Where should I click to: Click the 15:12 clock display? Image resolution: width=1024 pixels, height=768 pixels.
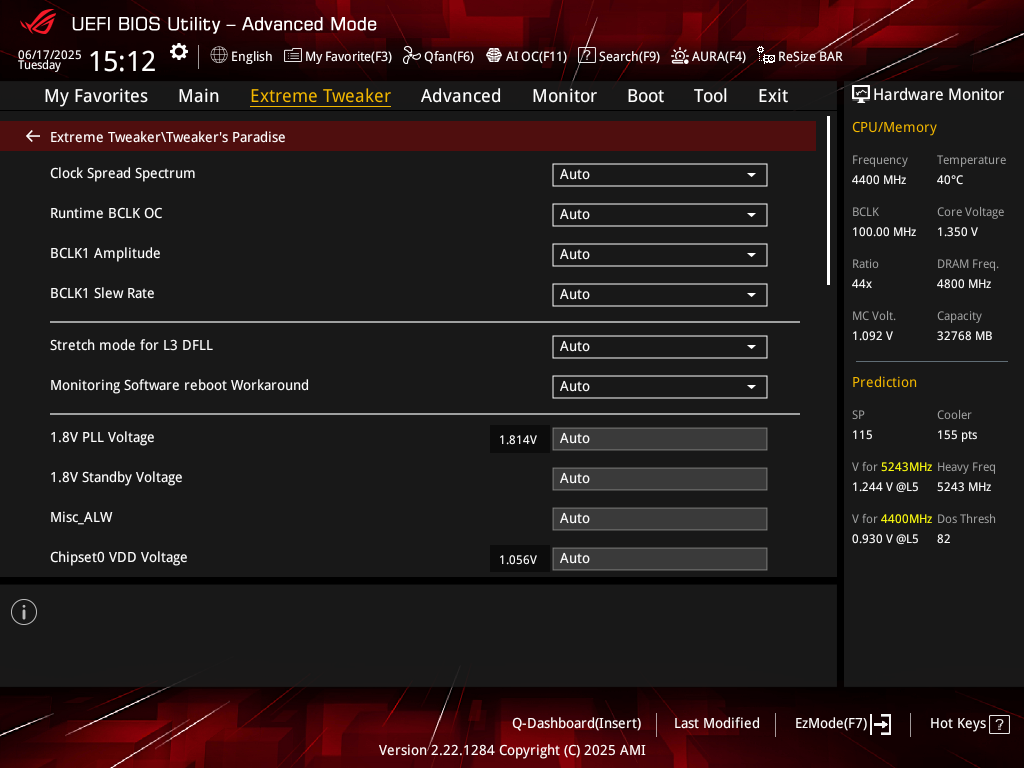122,61
